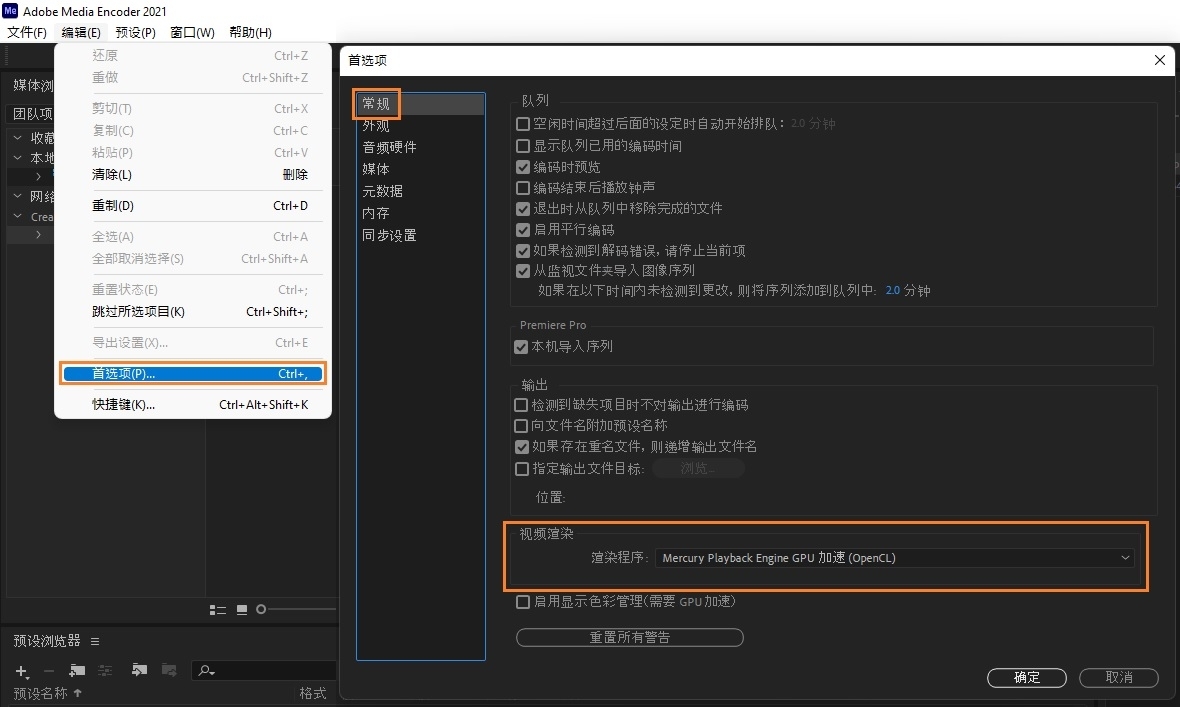Viewport: 1180px width, 707px height.
Task: Collapse the 收藏 tree node
Action: point(17,138)
